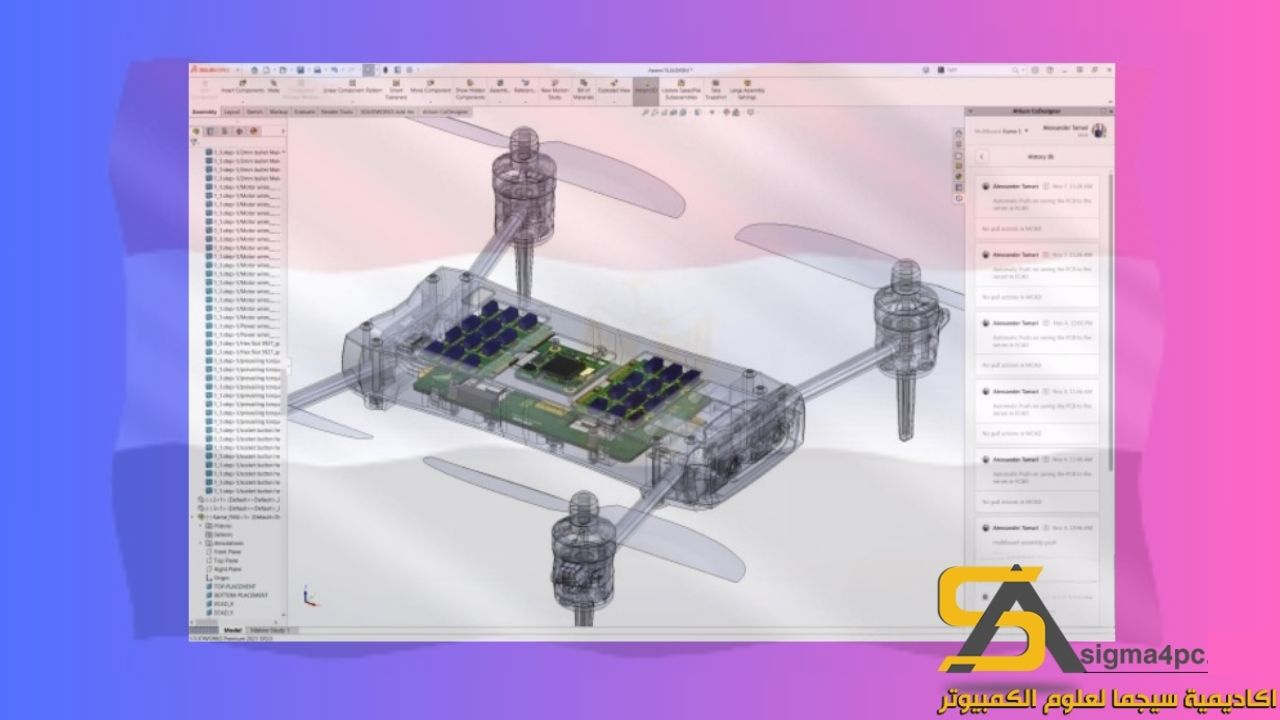Viewport: 1280px width, 720px height.
Task: Switch to the Evaluate ribbon tab
Action: (305, 112)
